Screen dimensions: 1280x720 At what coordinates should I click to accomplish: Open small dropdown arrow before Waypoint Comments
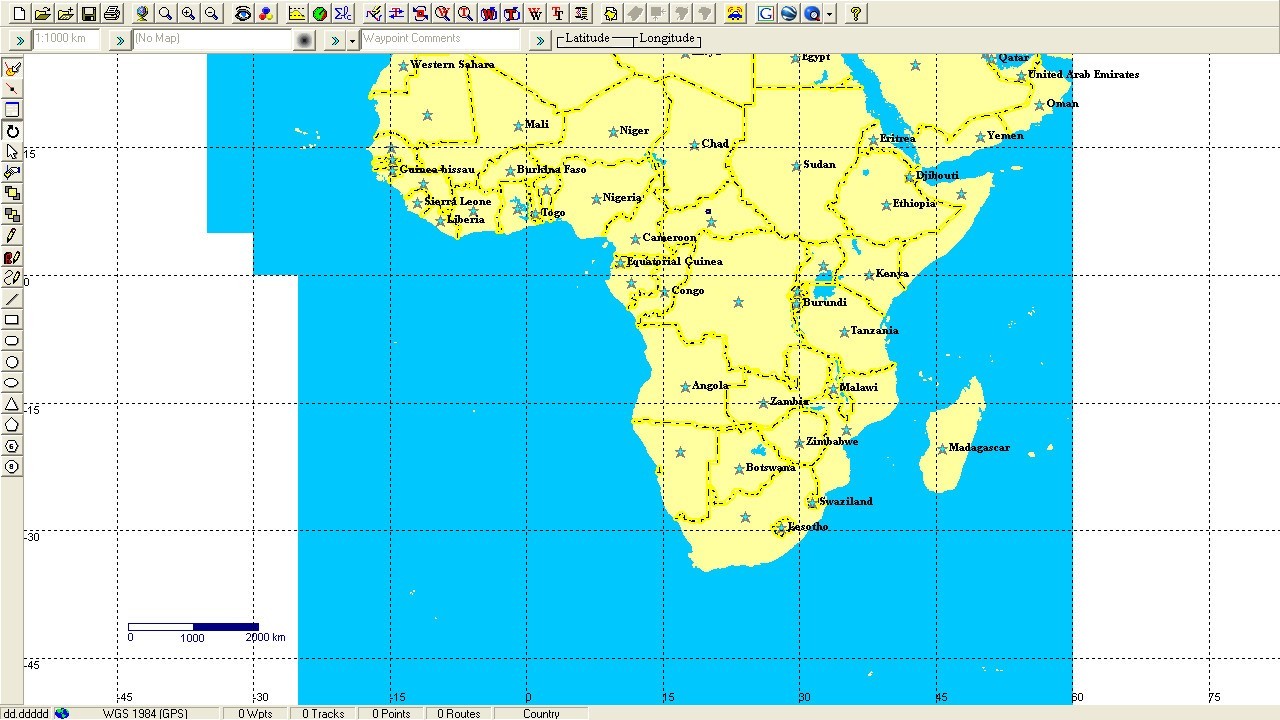[352, 40]
